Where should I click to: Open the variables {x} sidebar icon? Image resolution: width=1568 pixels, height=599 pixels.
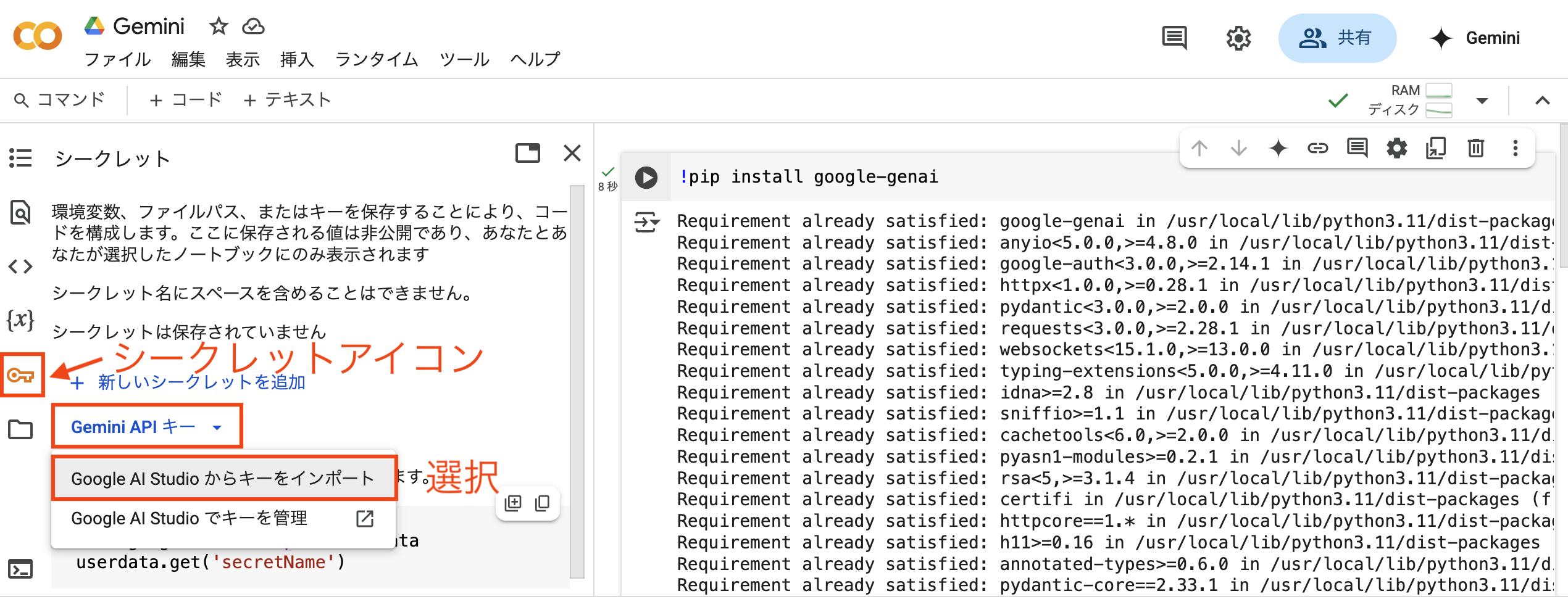click(x=20, y=320)
